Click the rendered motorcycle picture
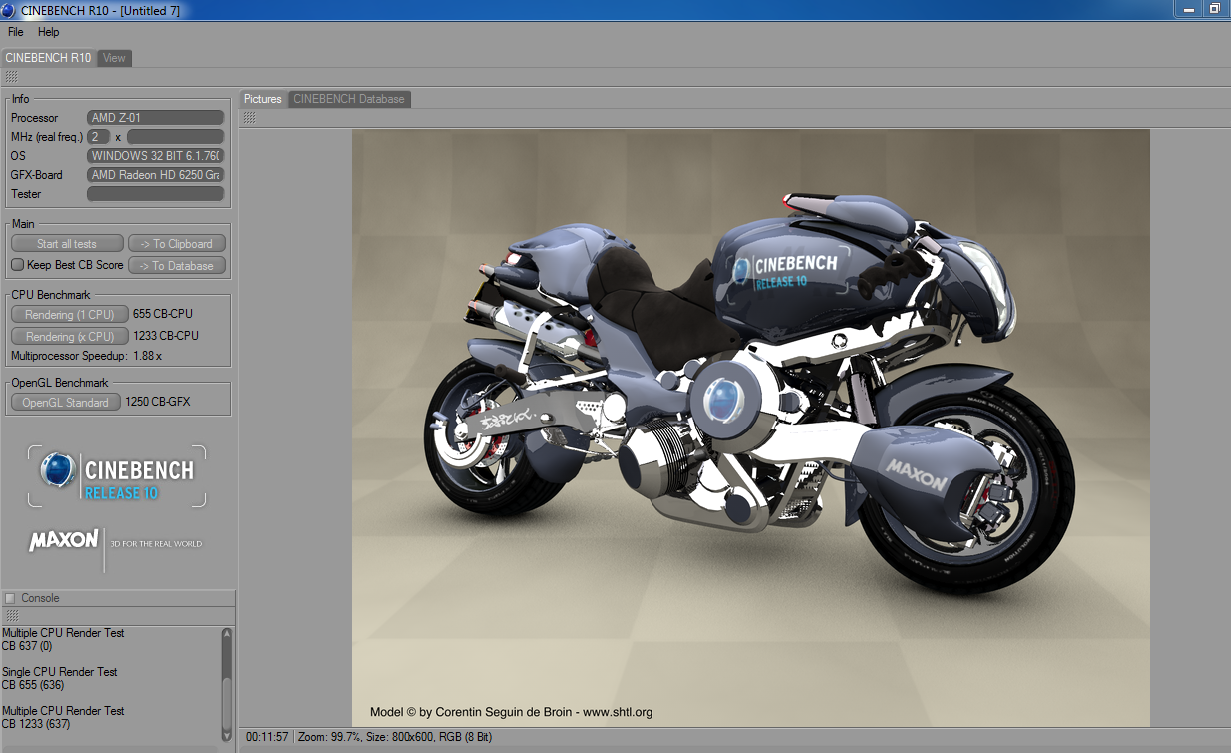This screenshot has width=1231, height=753. 750,428
